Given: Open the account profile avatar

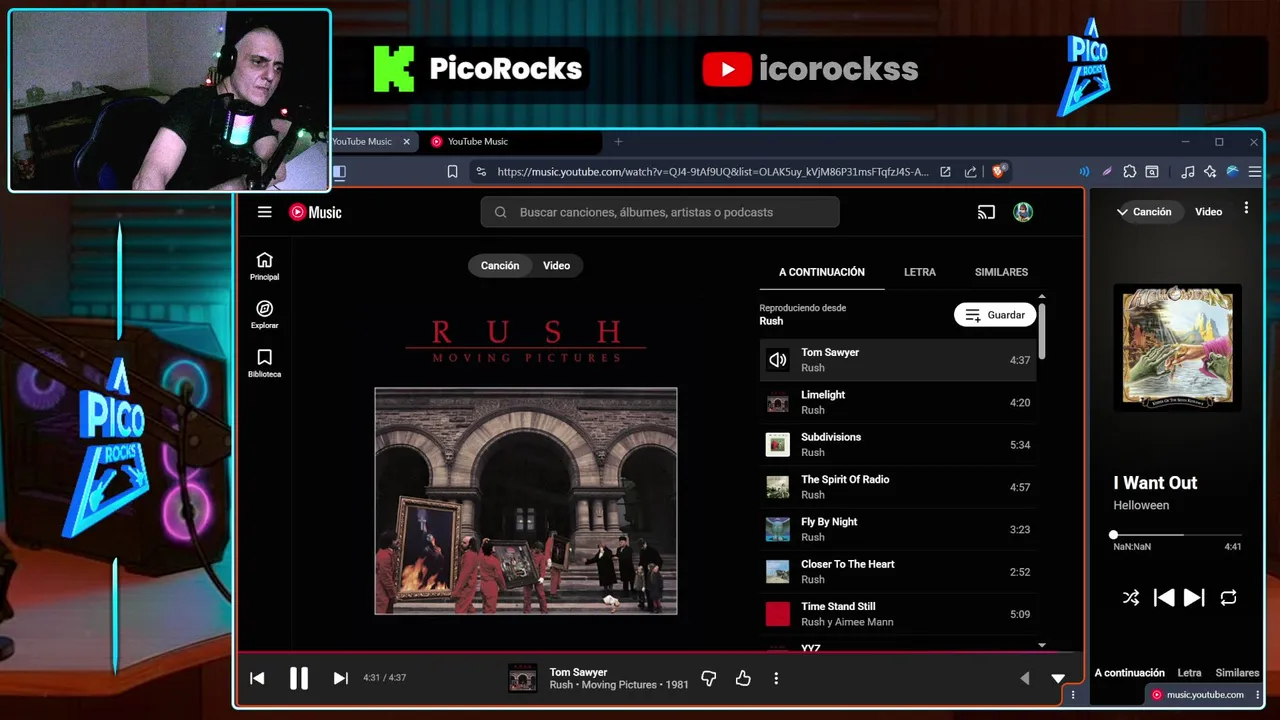Looking at the screenshot, I should pos(1023,212).
